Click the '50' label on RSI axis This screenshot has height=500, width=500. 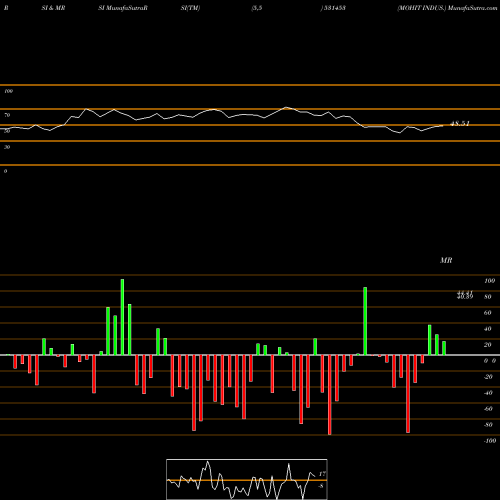[x=7, y=131]
